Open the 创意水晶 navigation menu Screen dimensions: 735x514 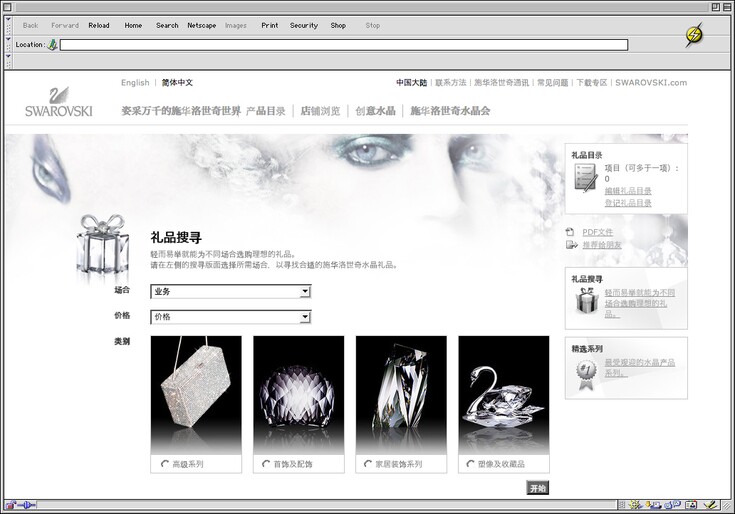coord(375,111)
